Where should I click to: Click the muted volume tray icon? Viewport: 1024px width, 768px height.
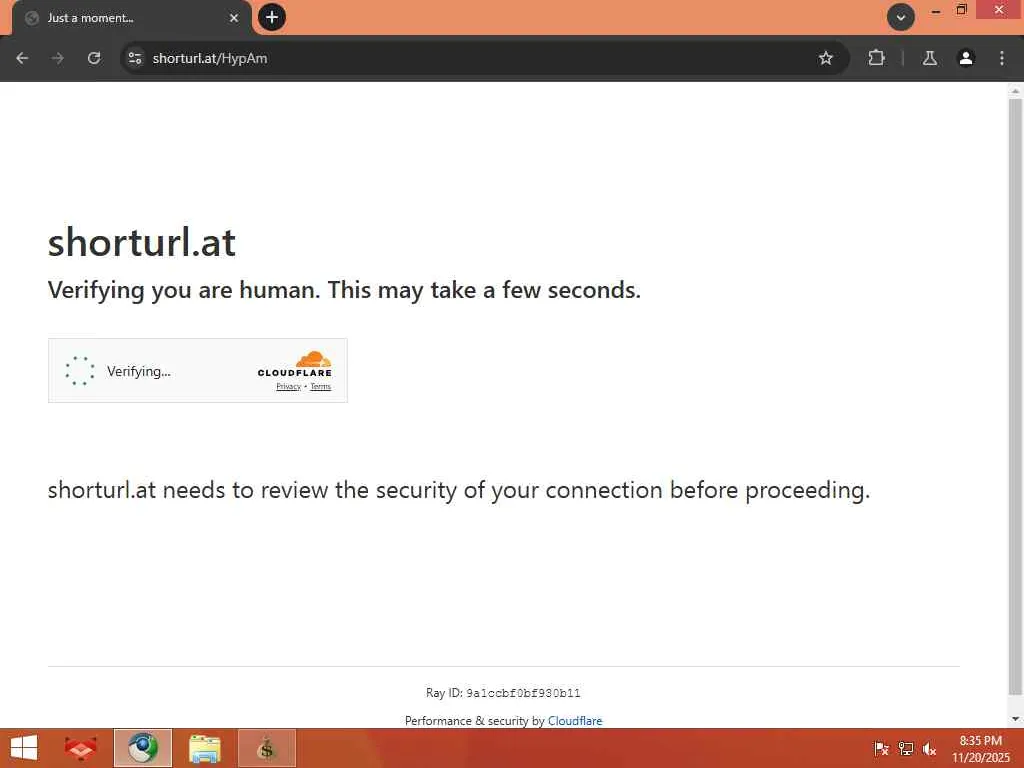point(929,748)
